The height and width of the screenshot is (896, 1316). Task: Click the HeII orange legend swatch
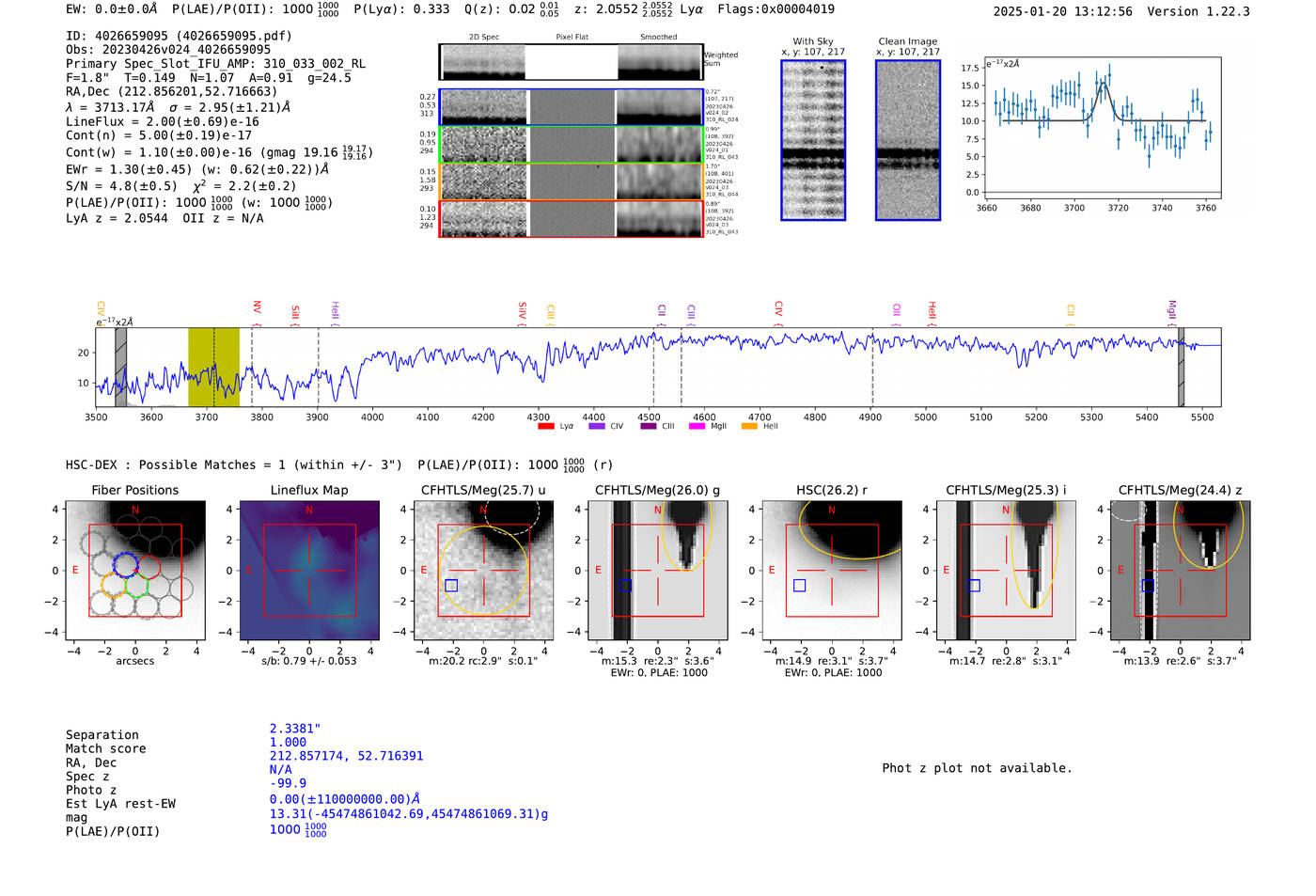coord(749,426)
